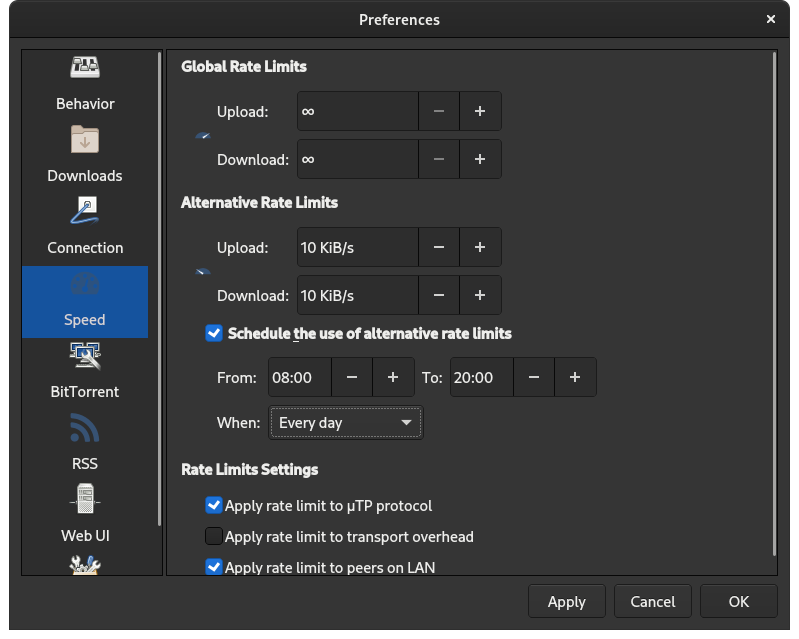Screen dimensions: 799x639
Task: Open the Behavior settings icon
Action: 85,67
